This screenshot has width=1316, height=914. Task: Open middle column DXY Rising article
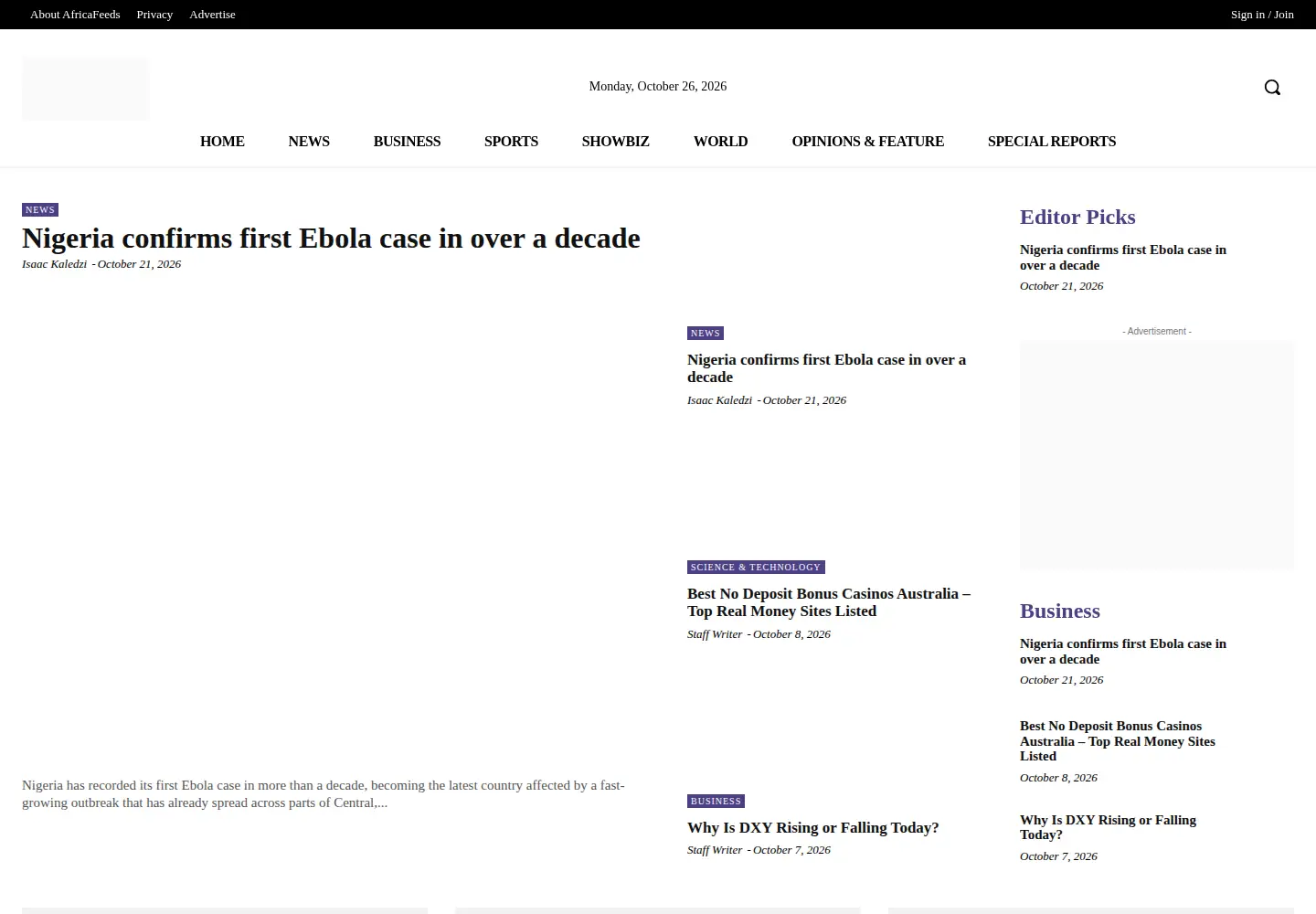coord(813,828)
